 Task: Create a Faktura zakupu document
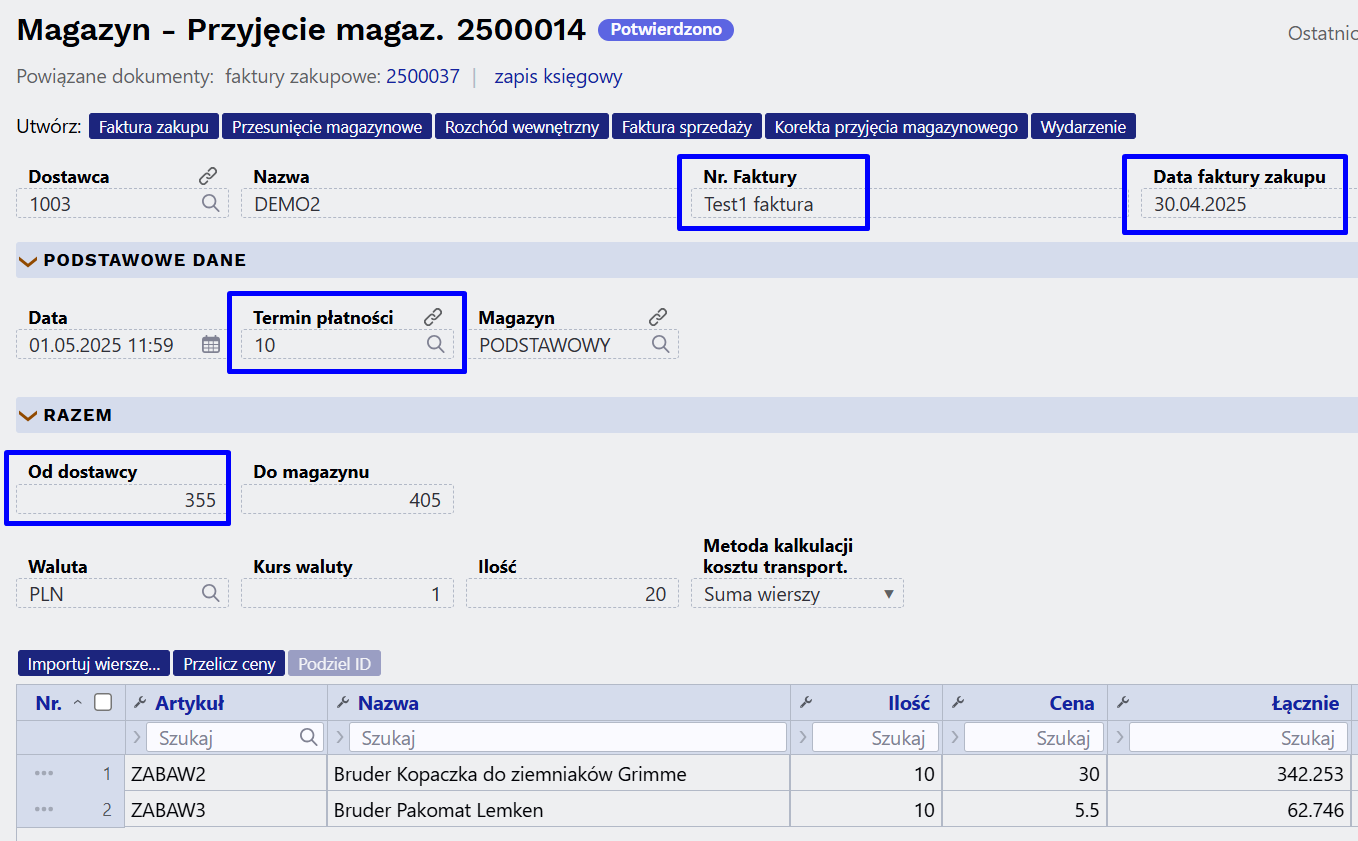[154, 127]
